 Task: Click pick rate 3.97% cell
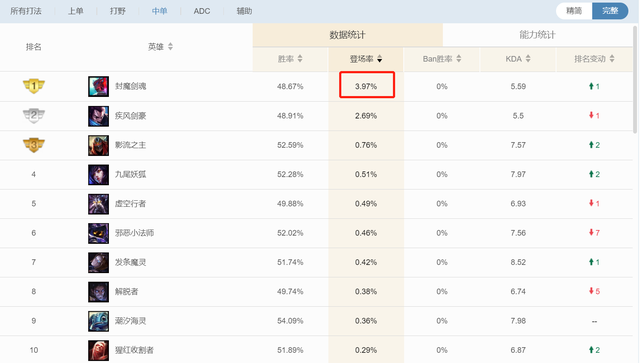pyautogui.click(x=366, y=86)
